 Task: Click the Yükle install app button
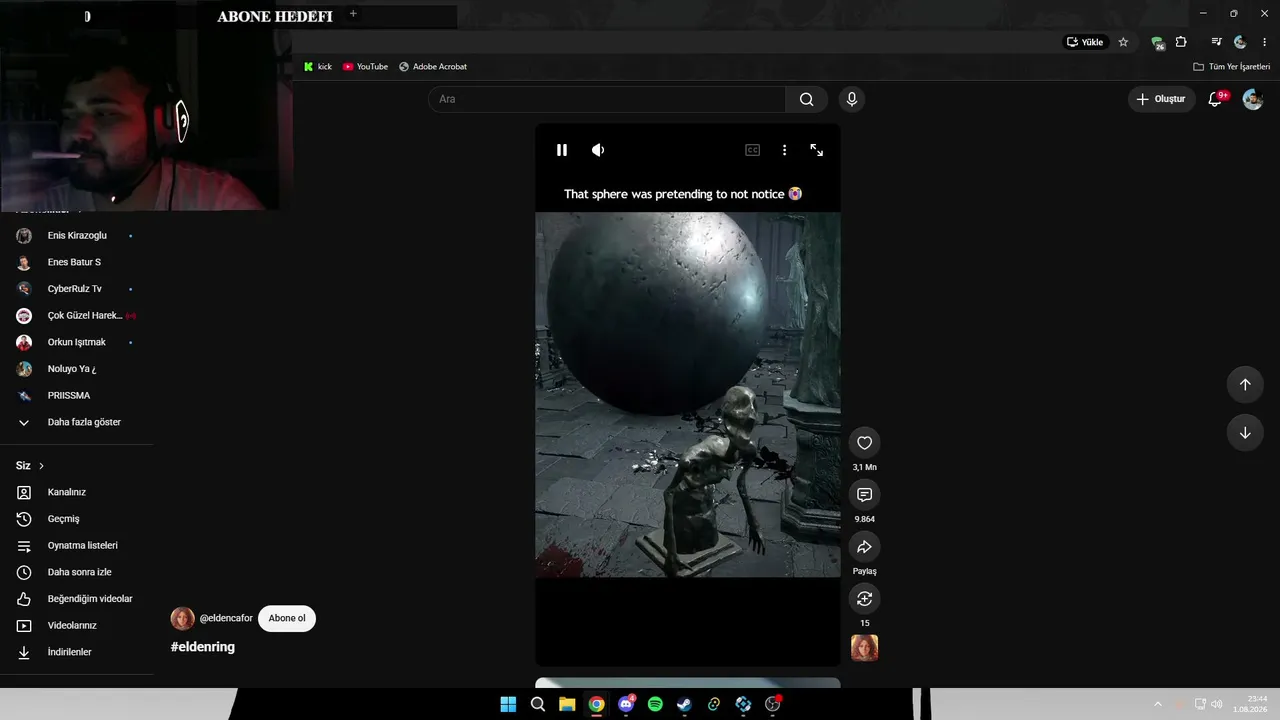click(x=1085, y=42)
